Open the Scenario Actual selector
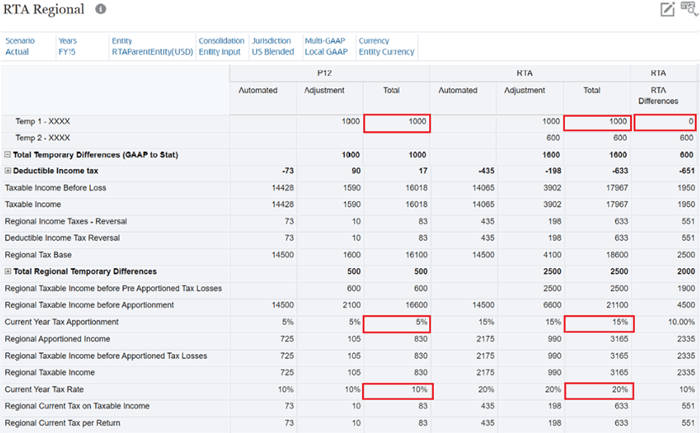 click(20, 46)
